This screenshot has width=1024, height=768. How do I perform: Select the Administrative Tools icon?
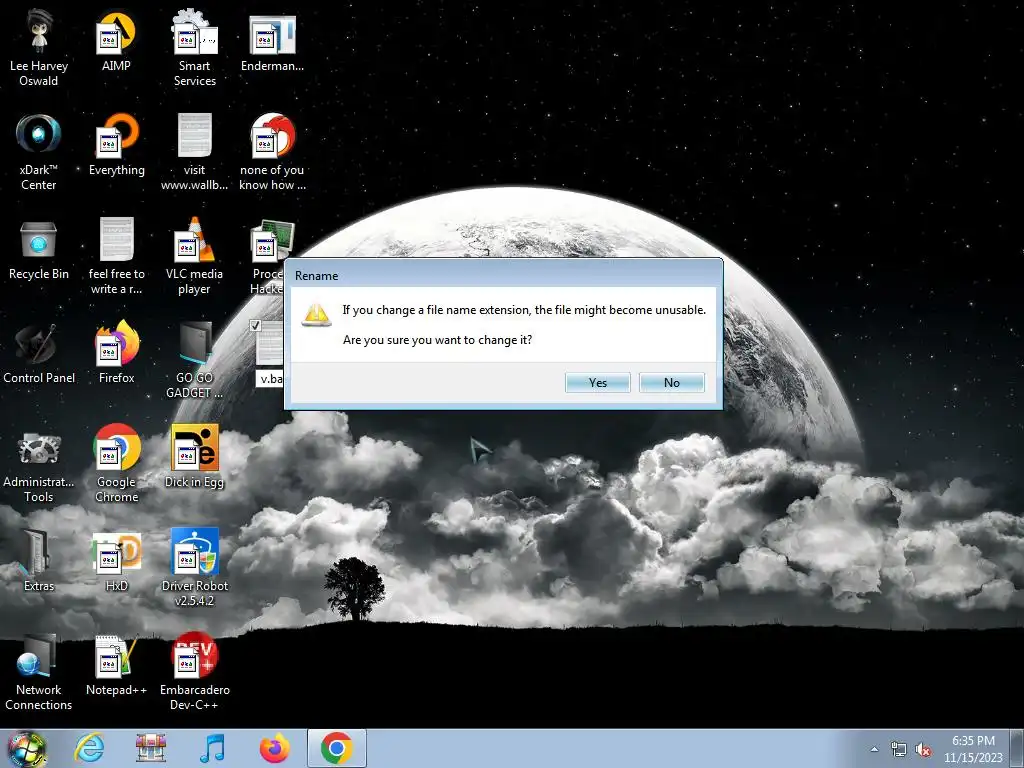click(x=39, y=465)
